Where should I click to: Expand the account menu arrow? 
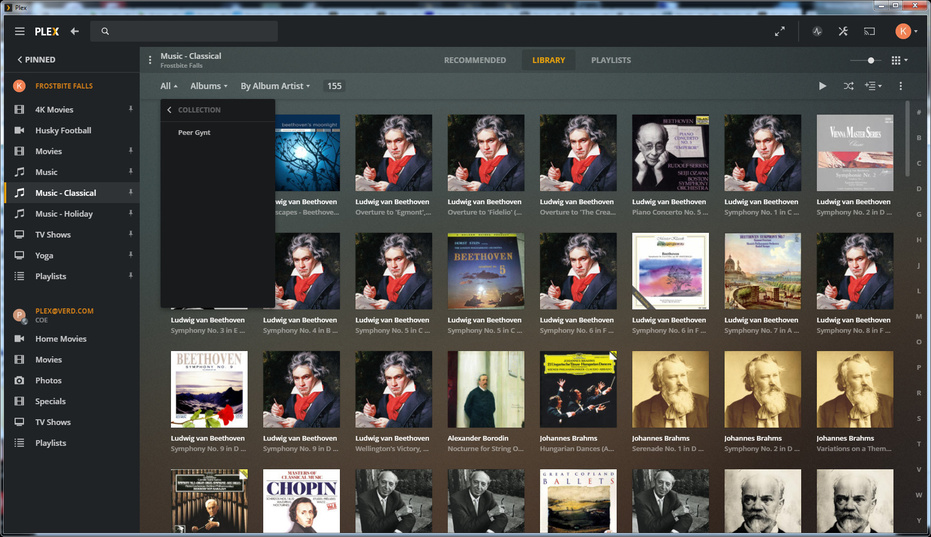click(x=916, y=31)
